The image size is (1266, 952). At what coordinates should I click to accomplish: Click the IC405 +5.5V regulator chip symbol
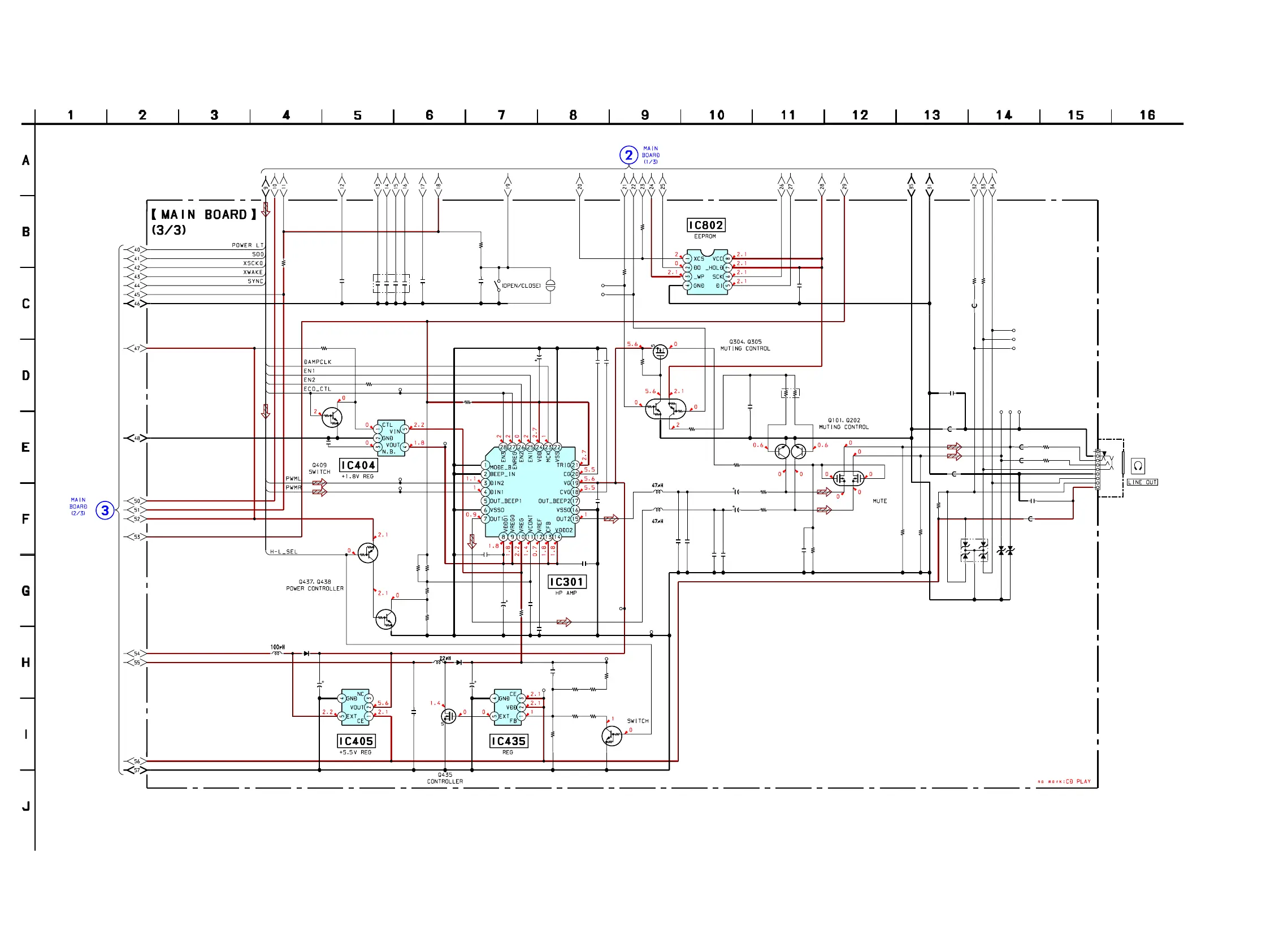tap(355, 707)
